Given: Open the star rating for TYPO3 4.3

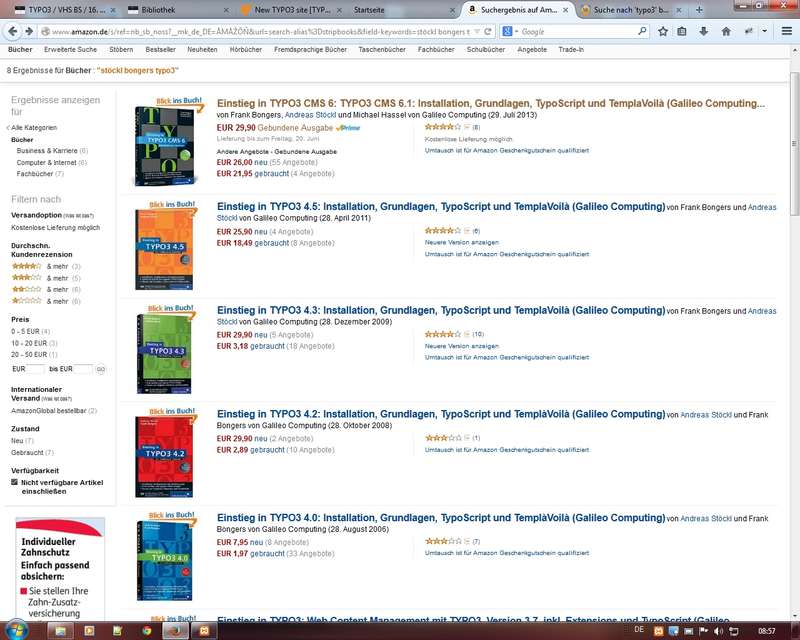Looking at the screenshot, I should pyautogui.click(x=443, y=334).
